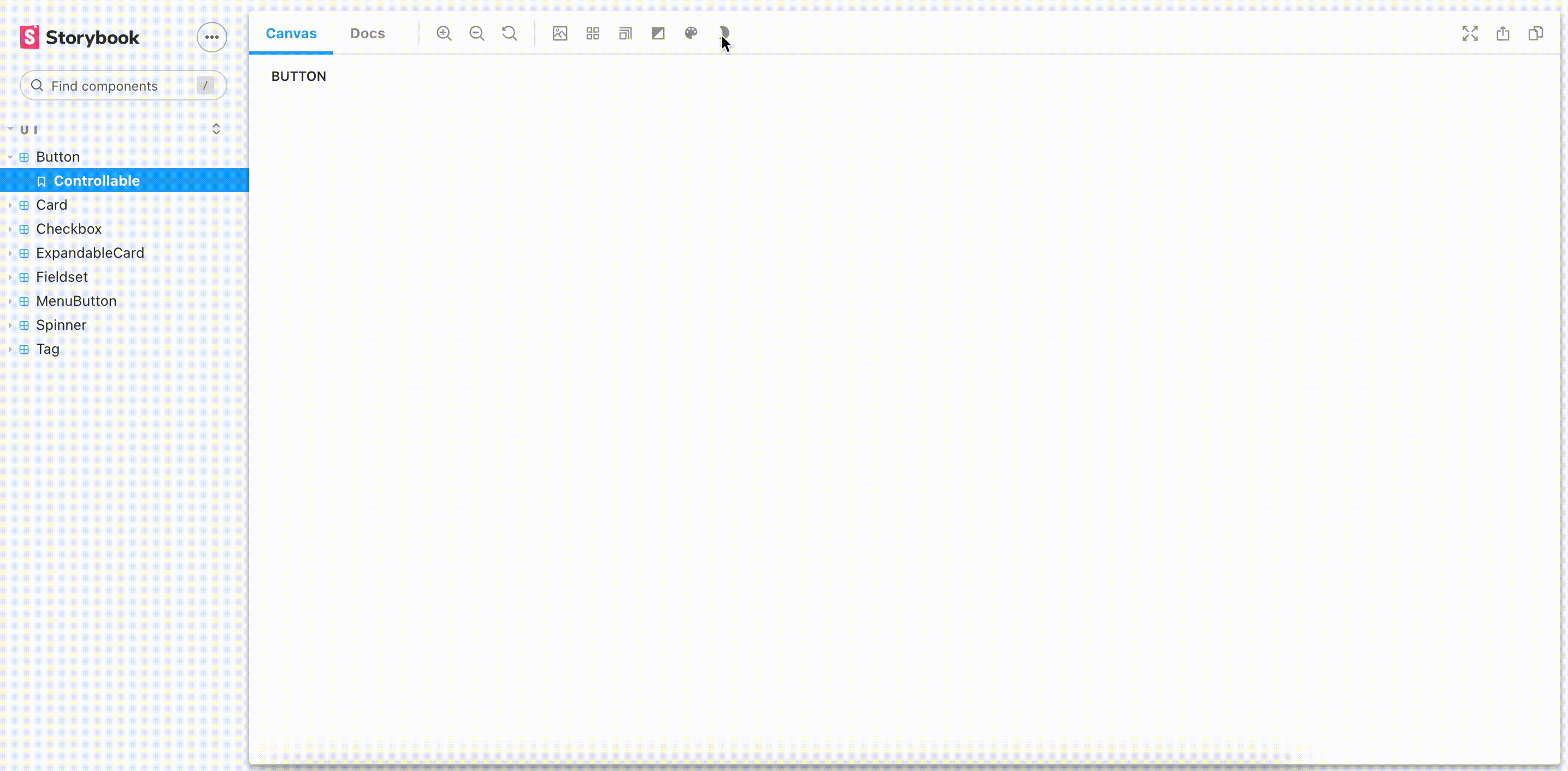
Task: Open the Storybook ellipsis menu button
Action: 211,37
